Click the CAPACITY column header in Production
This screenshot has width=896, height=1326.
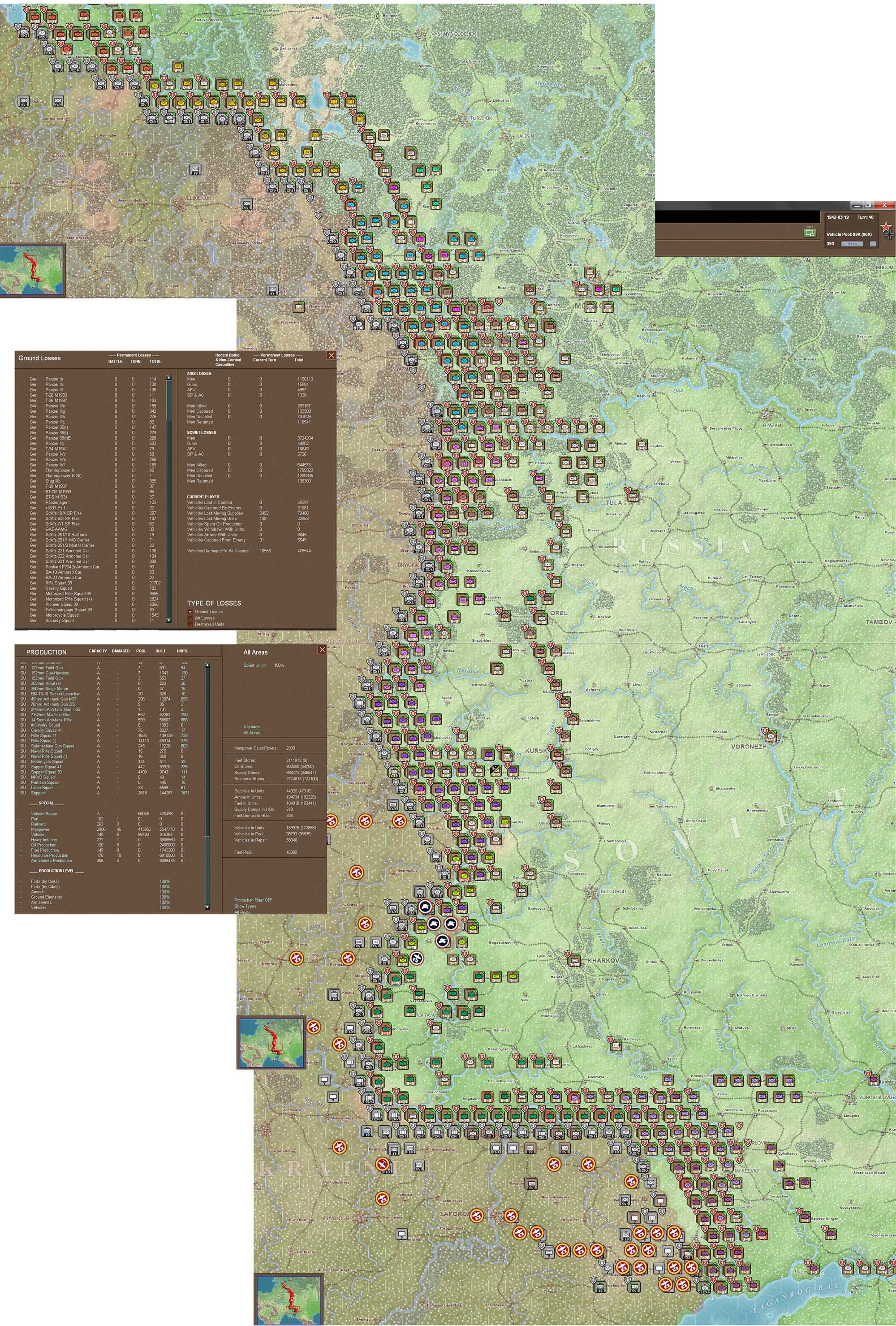(x=98, y=651)
